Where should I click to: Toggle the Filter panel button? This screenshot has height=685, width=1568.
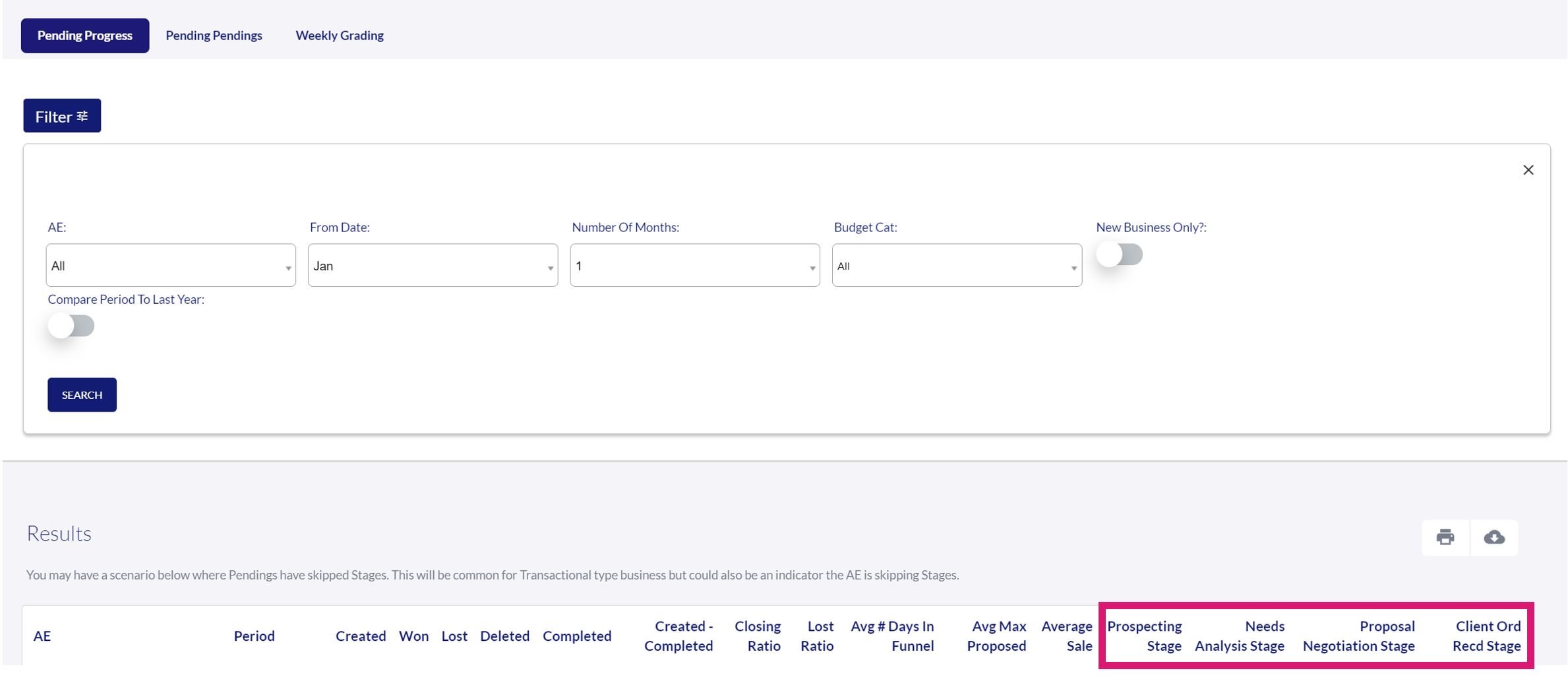(62, 116)
